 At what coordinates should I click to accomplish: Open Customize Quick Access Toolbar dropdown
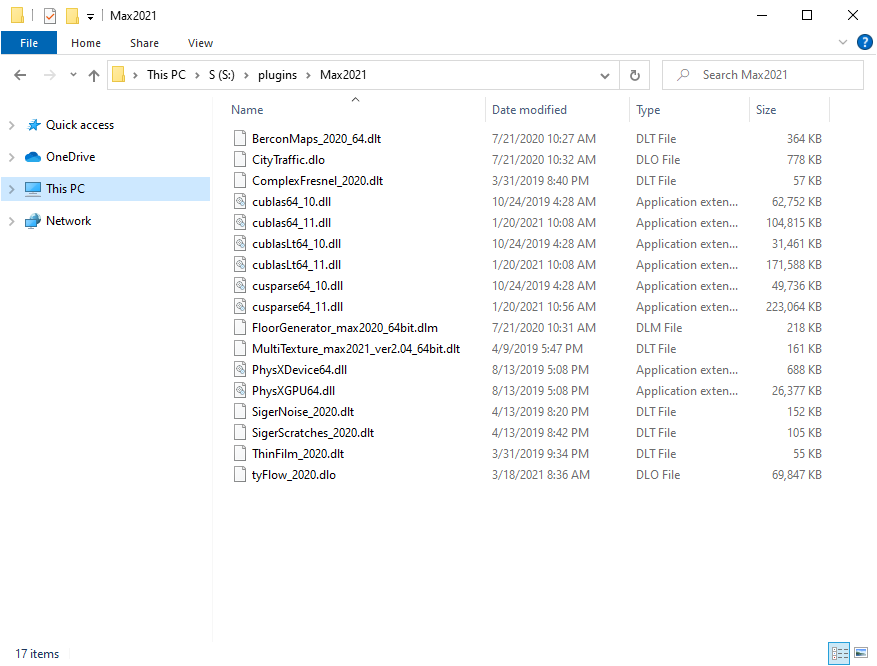click(x=91, y=17)
